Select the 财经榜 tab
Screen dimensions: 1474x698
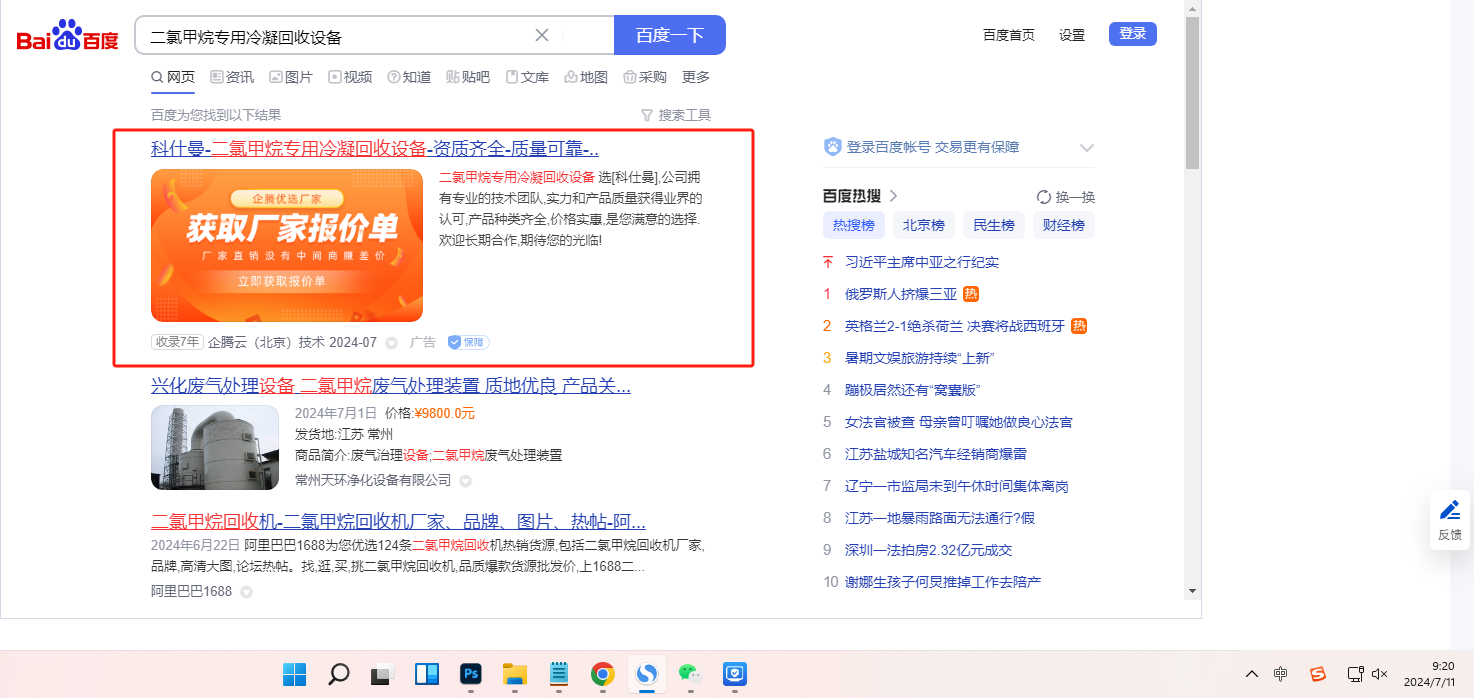coord(1064,225)
